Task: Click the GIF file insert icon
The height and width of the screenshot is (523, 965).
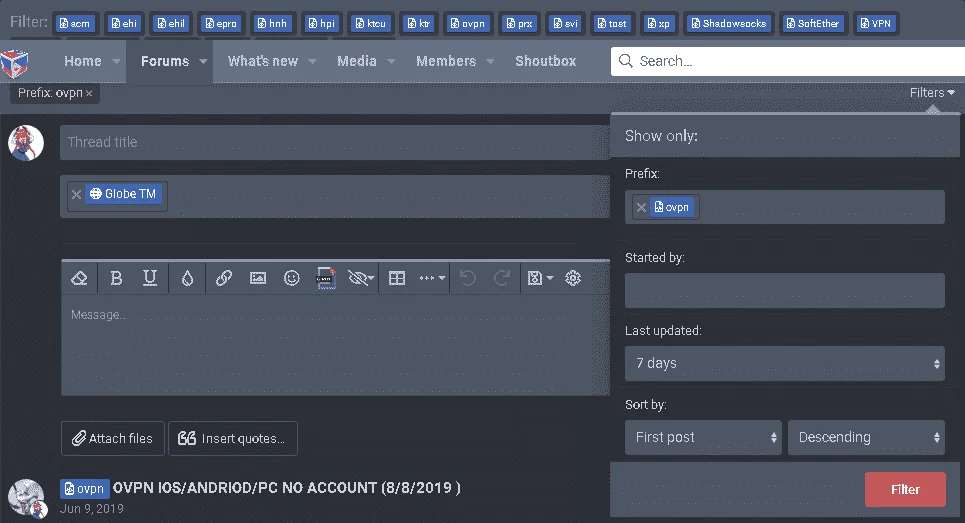Action: pyautogui.click(x=326, y=278)
